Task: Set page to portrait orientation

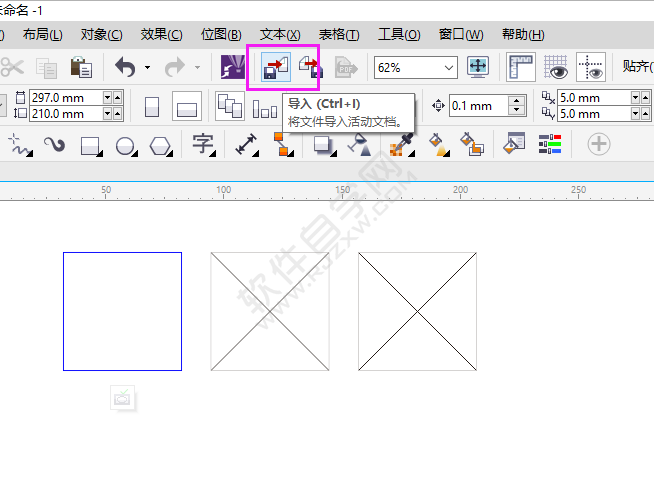Action: pos(152,106)
